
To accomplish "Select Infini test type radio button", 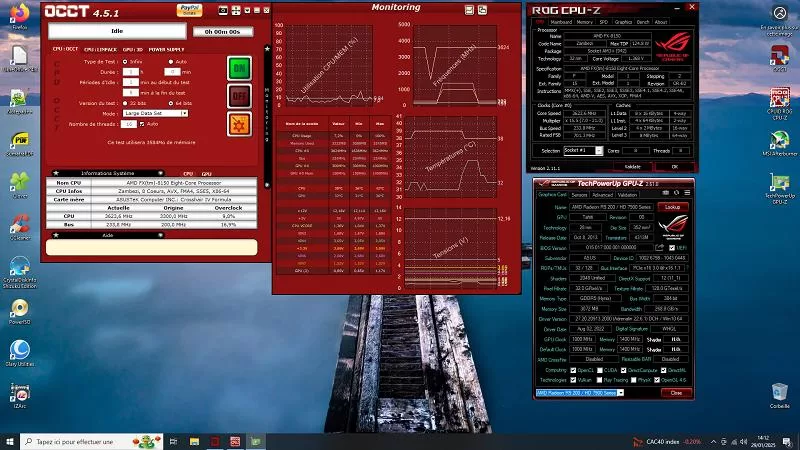I will pos(125,62).
